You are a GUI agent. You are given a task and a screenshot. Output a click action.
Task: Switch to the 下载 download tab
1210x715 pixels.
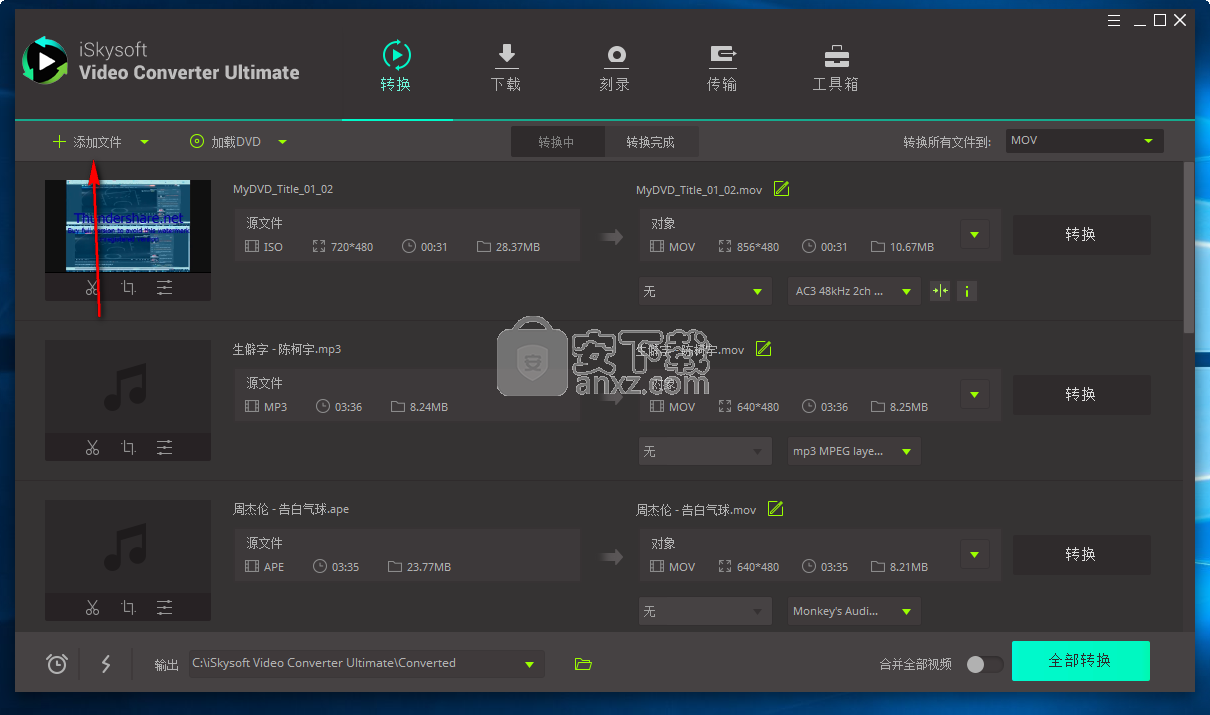click(x=506, y=67)
